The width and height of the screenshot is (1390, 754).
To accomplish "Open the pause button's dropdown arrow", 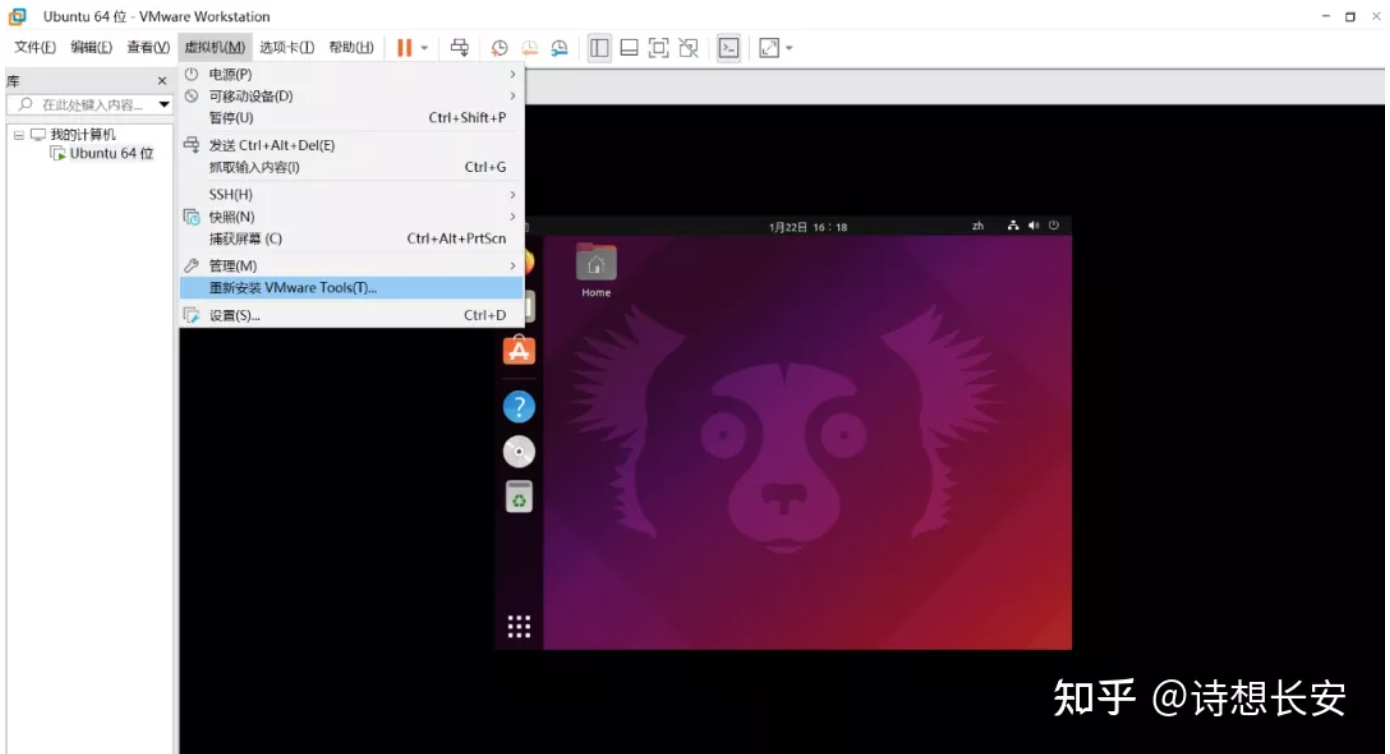I will coord(423,47).
